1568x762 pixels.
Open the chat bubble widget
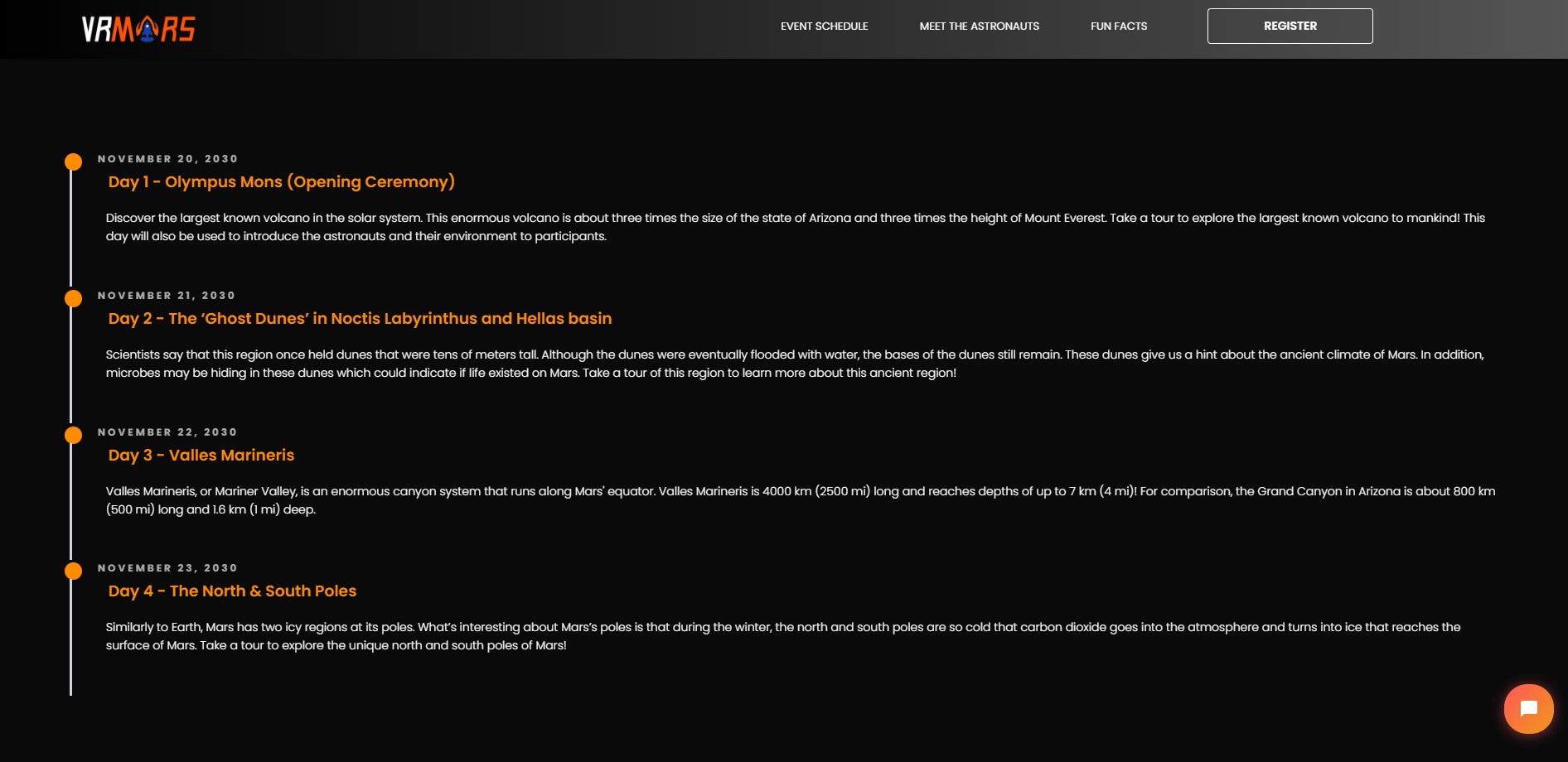point(1528,709)
